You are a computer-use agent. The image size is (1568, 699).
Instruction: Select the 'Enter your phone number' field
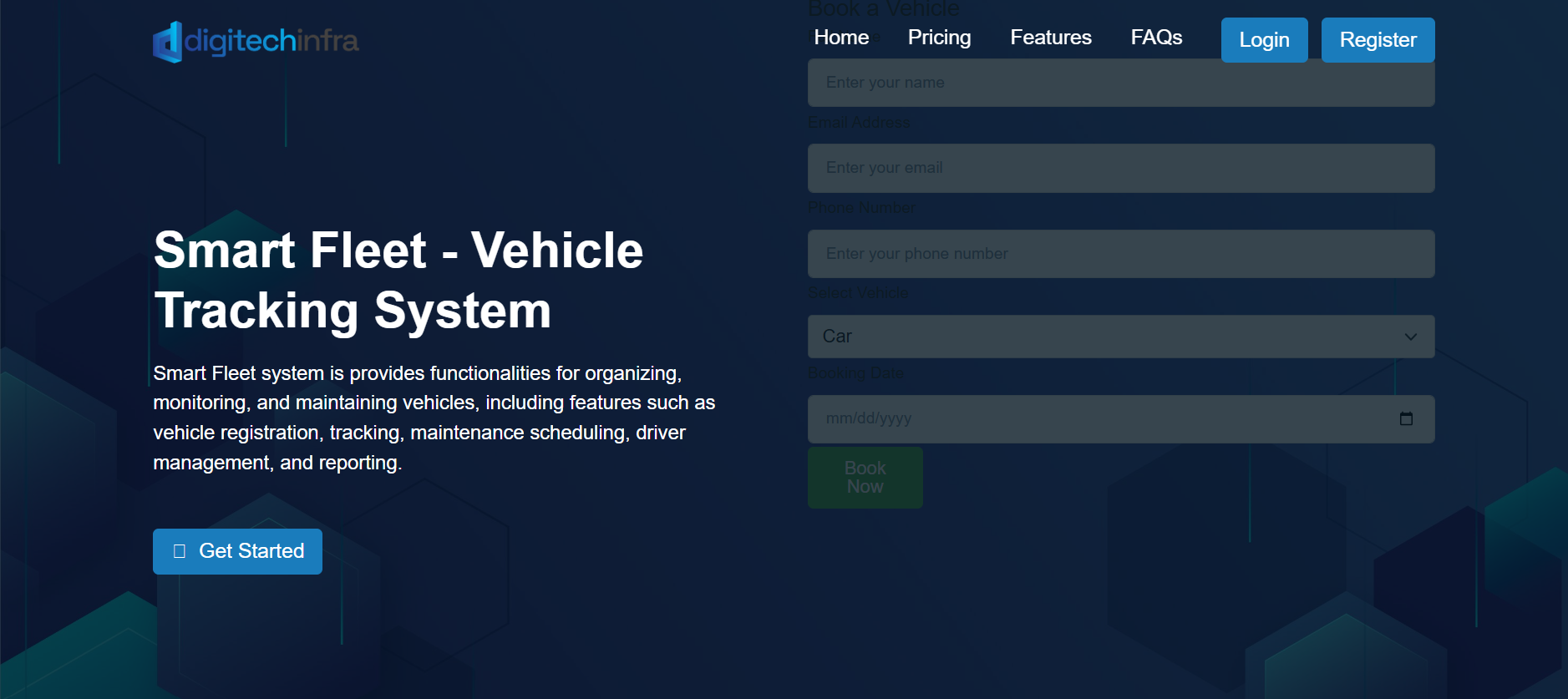click(x=1120, y=254)
